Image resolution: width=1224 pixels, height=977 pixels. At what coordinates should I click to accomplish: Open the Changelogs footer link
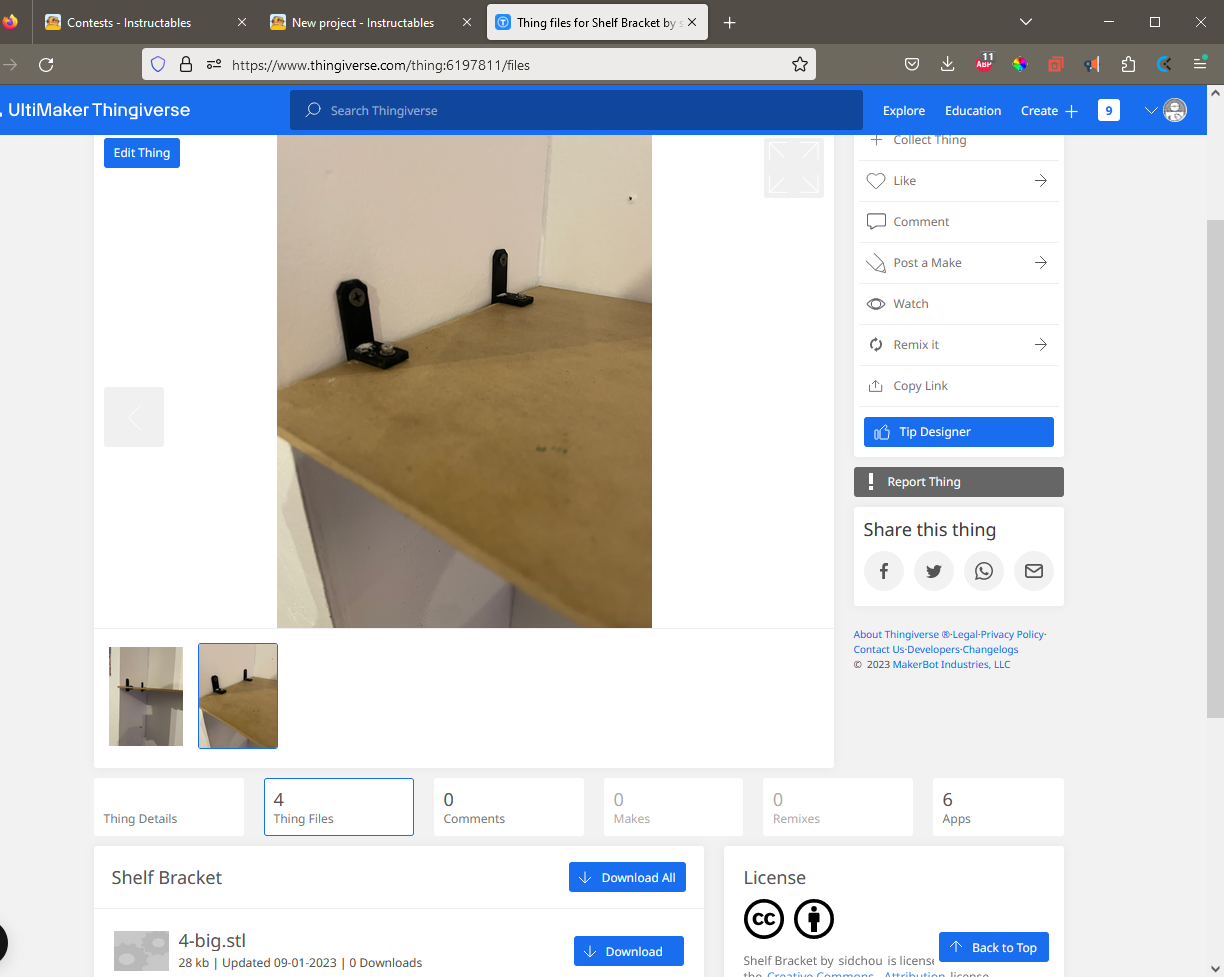990,650
